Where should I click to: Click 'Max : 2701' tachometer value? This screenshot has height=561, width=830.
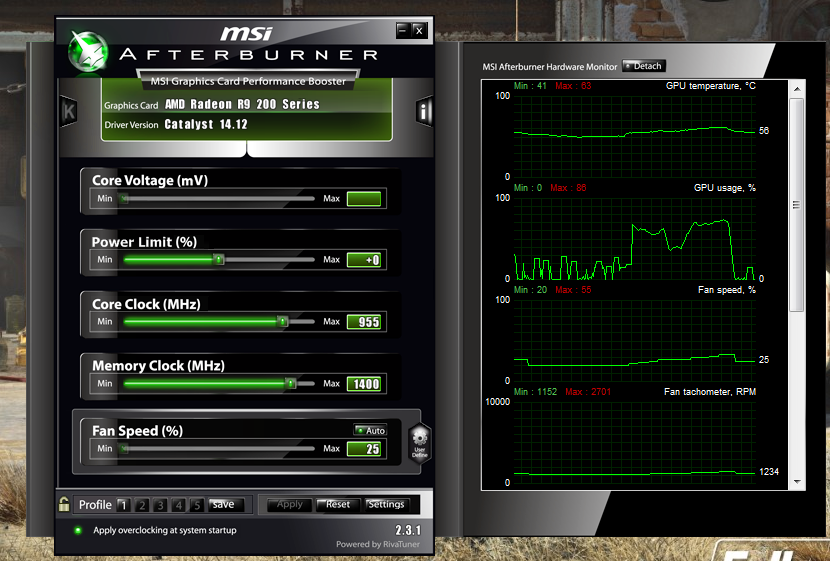pos(588,392)
